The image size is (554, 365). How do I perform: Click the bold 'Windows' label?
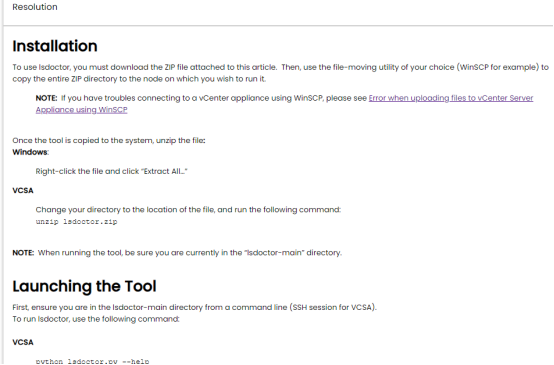coord(30,152)
